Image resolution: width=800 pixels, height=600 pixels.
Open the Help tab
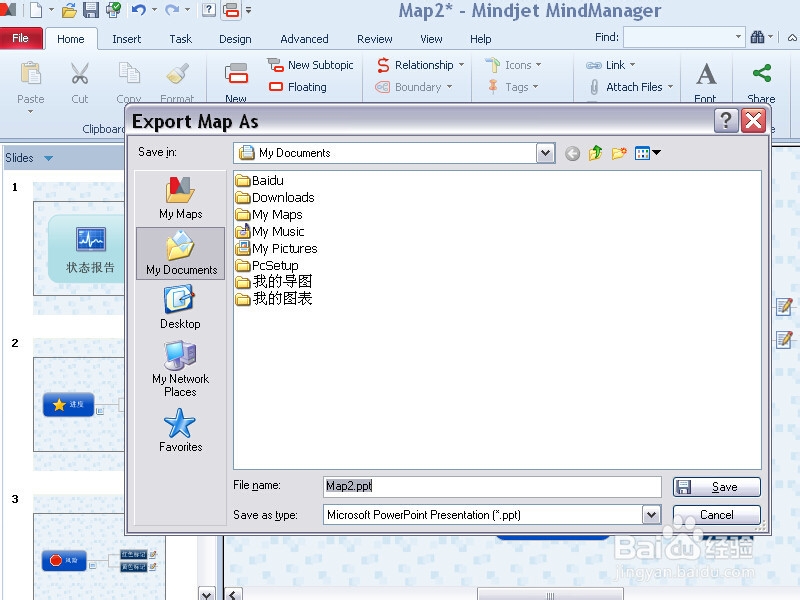(x=481, y=39)
